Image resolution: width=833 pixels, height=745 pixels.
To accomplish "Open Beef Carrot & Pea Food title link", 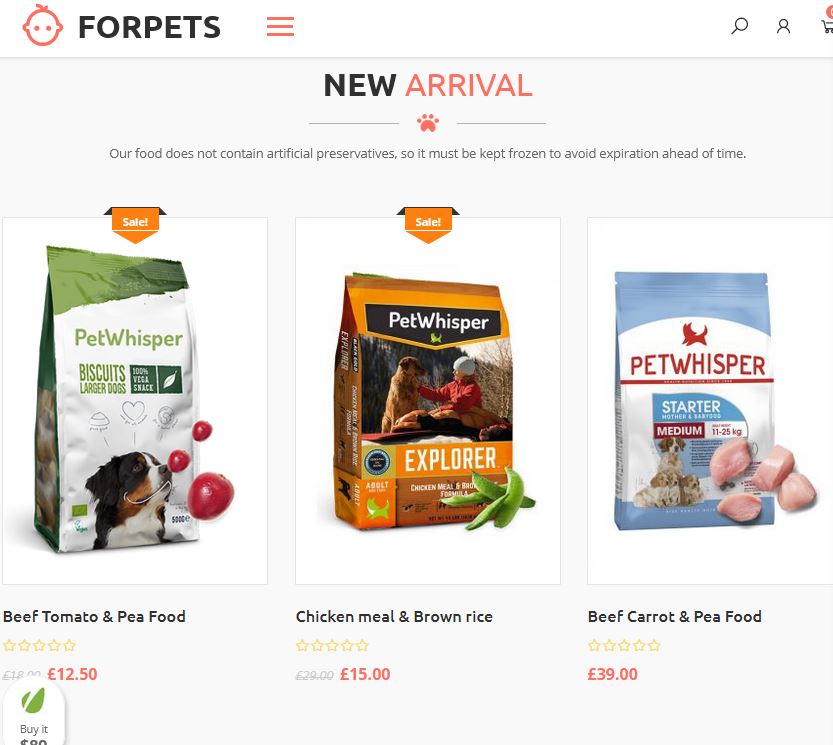I will (675, 616).
